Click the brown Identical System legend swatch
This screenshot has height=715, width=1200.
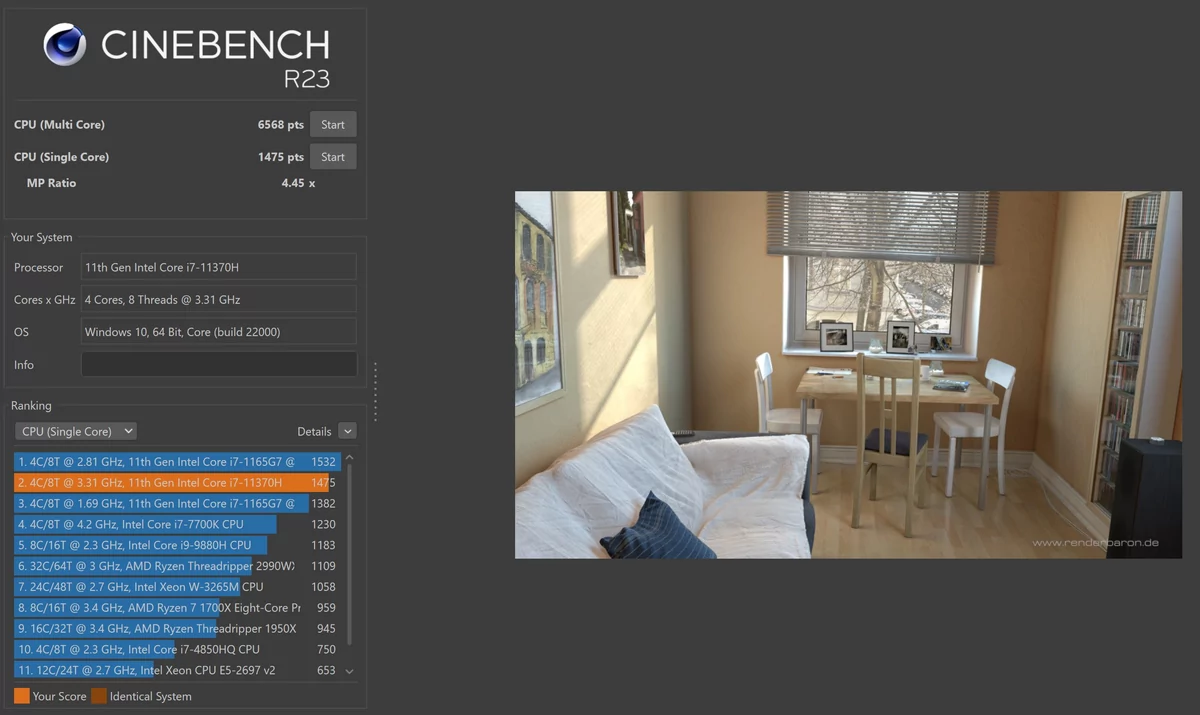99,696
